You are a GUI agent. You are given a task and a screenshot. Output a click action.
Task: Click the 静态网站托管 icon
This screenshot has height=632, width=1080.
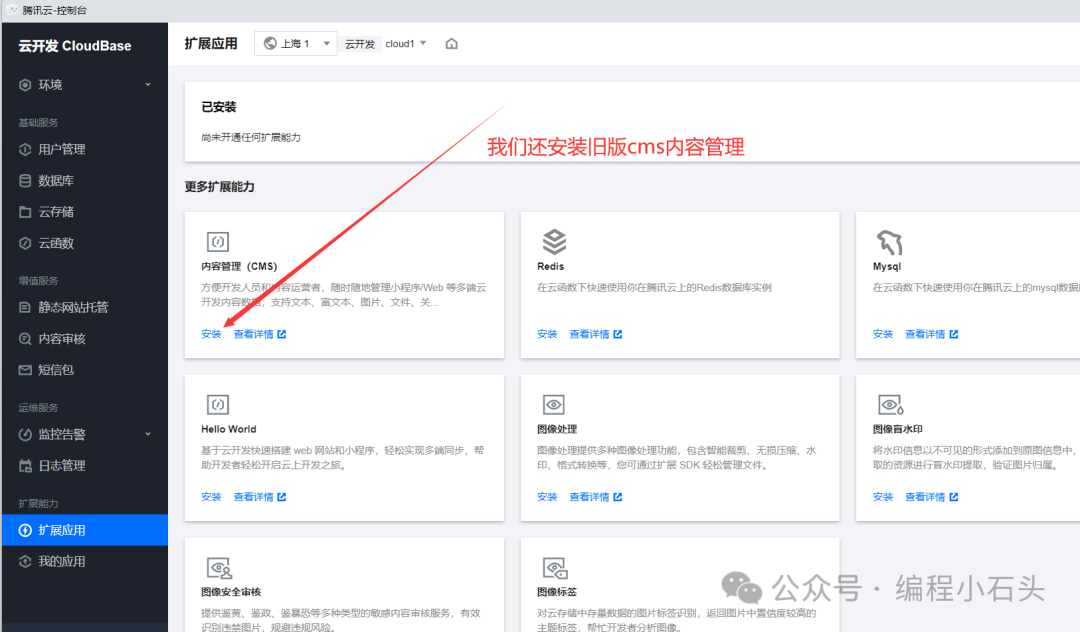click(25, 307)
